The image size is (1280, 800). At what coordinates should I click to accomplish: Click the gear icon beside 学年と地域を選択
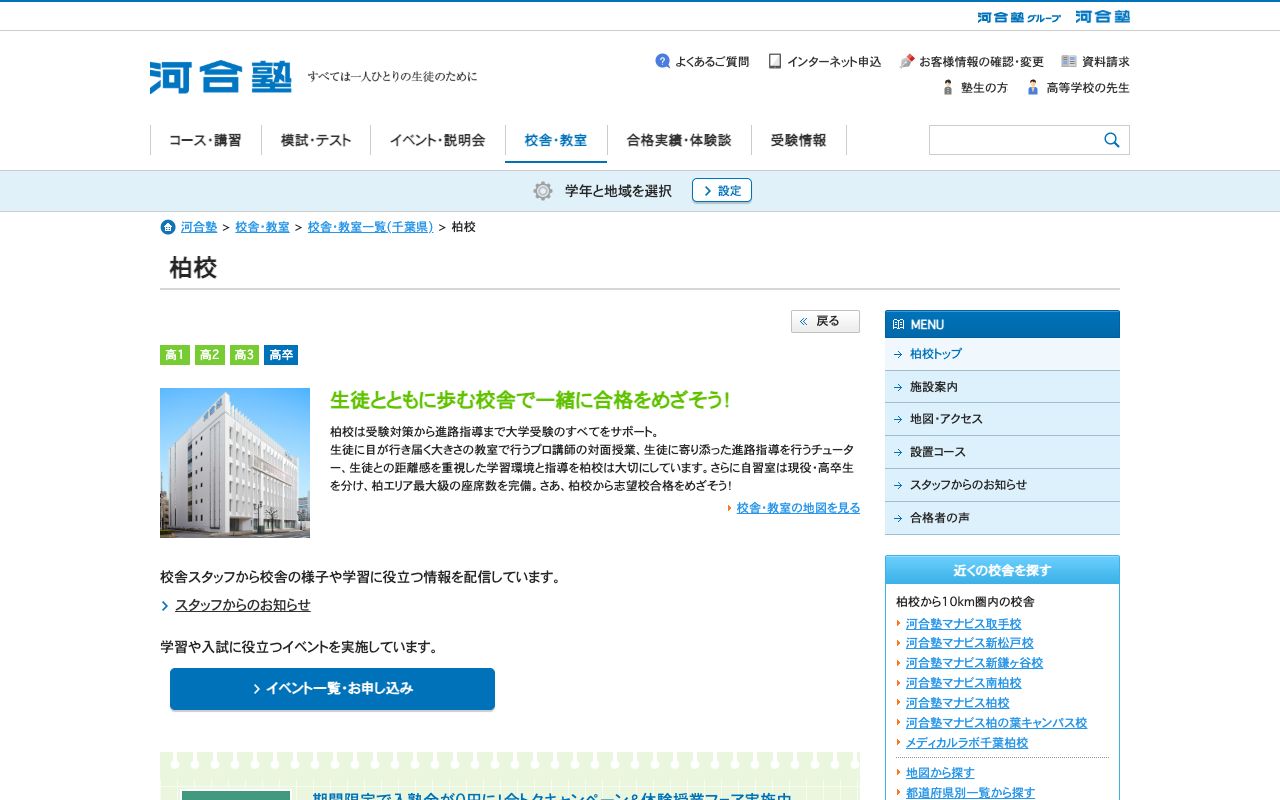pyautogui.click(x=543, y=191)
